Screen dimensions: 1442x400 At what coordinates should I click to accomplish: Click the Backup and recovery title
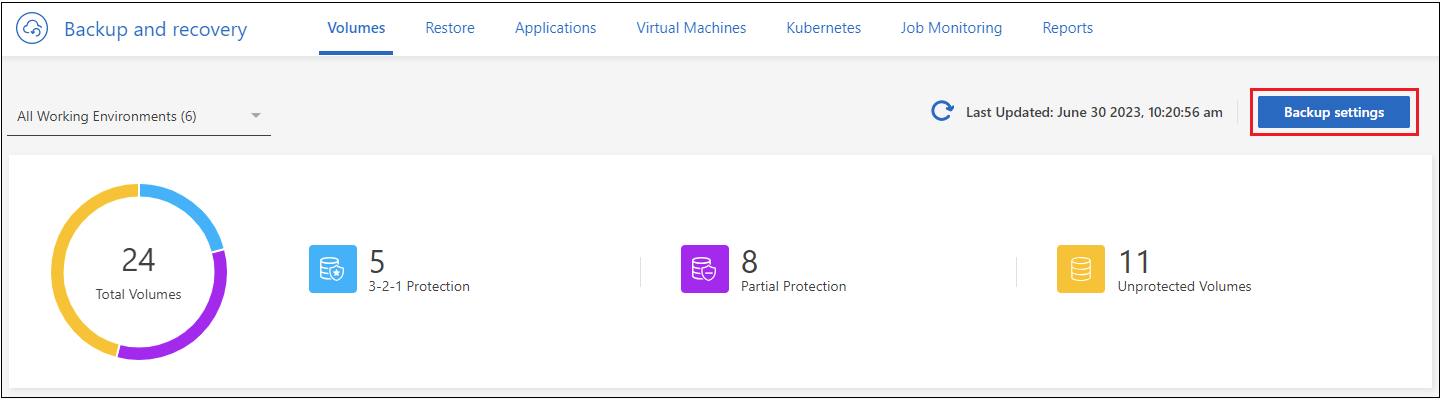(x=155, y=29)
